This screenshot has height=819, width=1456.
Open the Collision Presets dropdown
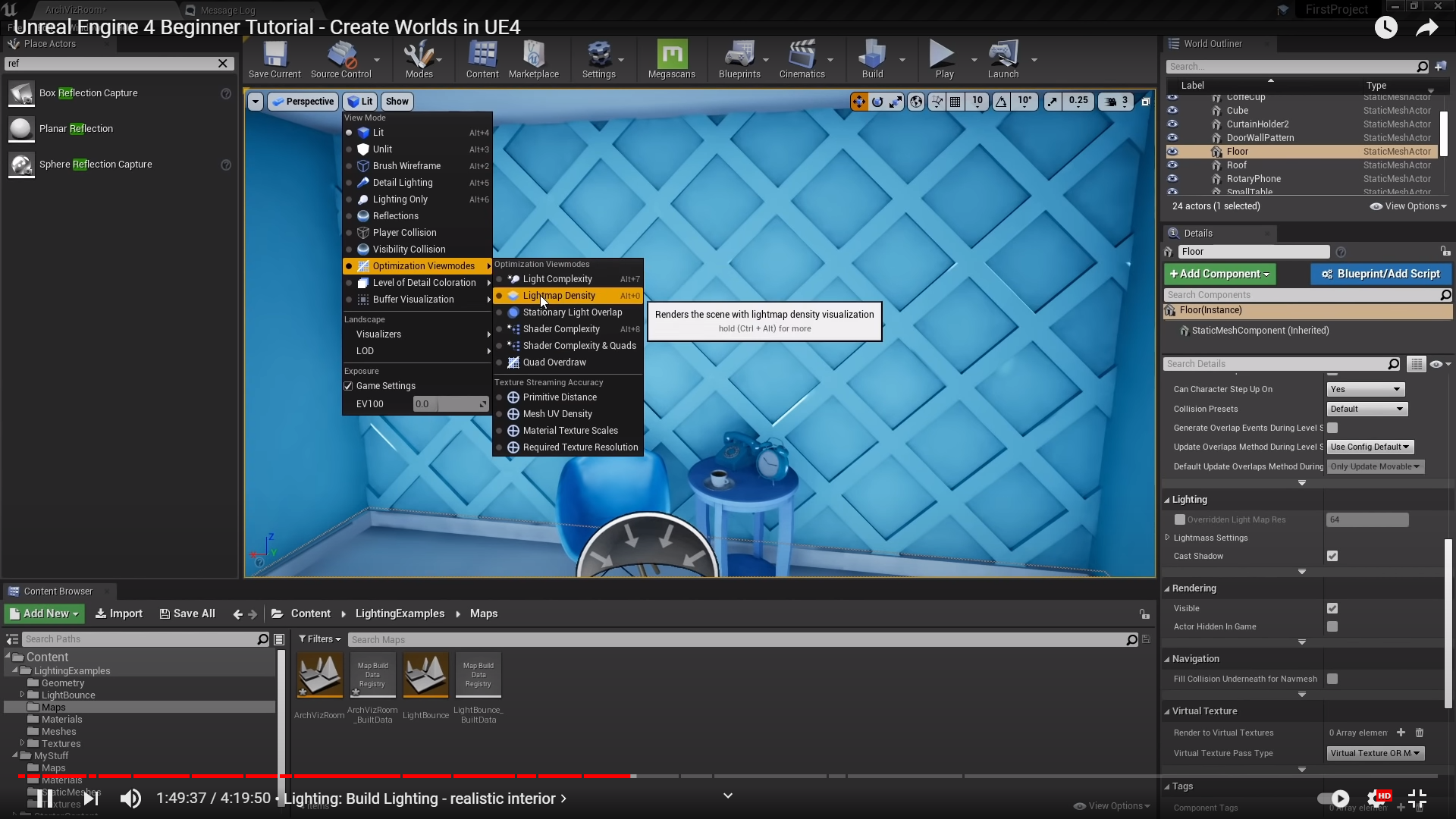pyautogui.click(x=1367, y=409)
